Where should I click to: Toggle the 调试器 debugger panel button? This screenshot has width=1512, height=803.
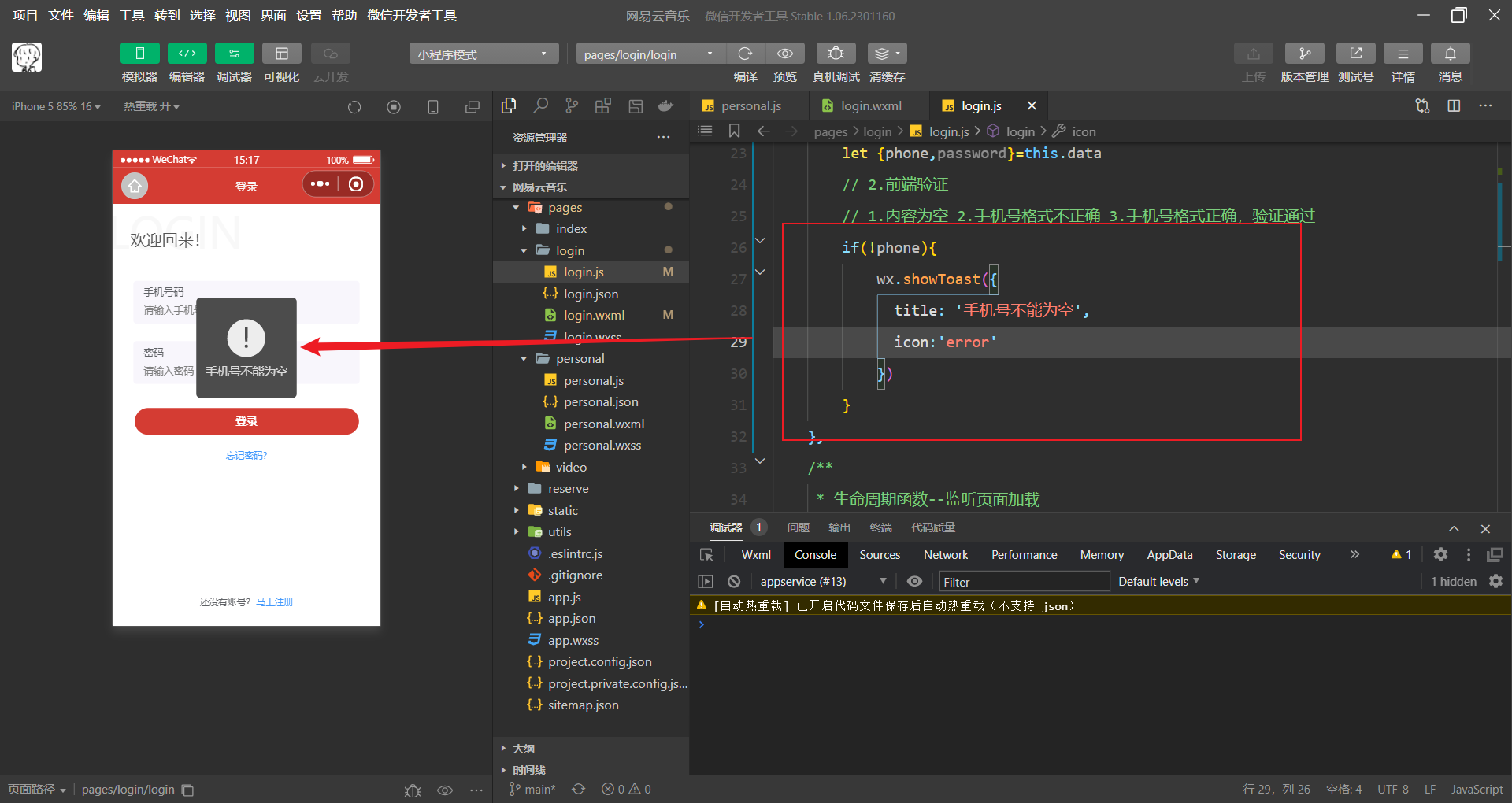(234, 54)
